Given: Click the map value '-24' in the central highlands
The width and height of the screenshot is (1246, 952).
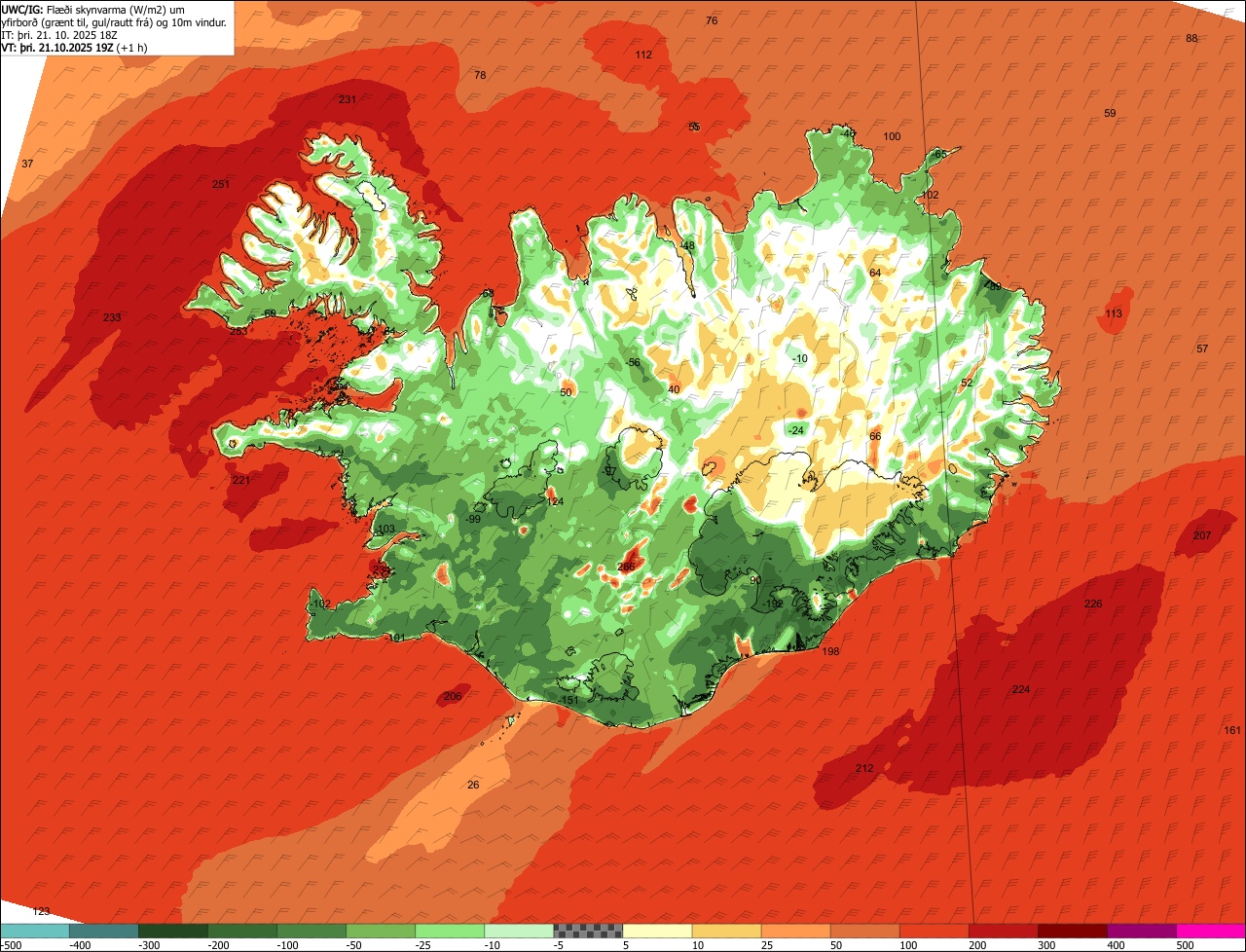Looking at the screenshot, I should [795, 430].
